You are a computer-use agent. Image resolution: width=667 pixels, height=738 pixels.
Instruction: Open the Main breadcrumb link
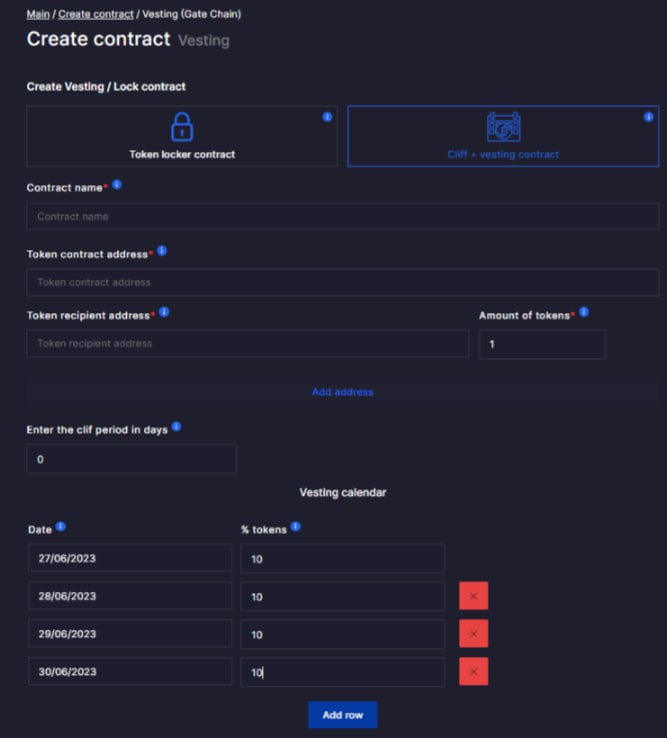click(38, 14)
